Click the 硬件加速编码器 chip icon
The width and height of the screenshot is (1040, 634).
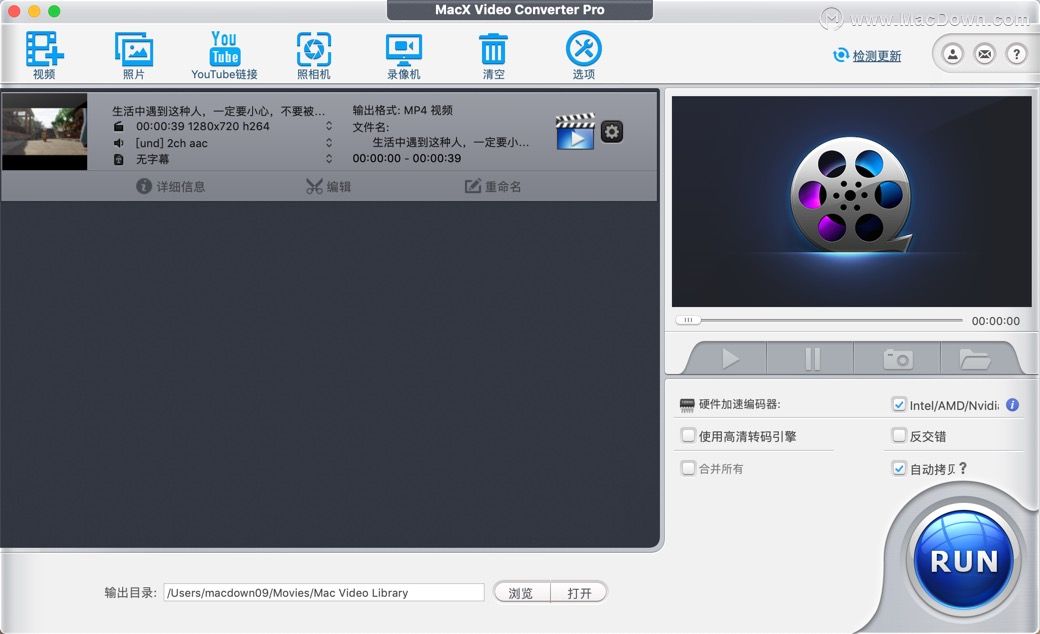tap(687, 405)
